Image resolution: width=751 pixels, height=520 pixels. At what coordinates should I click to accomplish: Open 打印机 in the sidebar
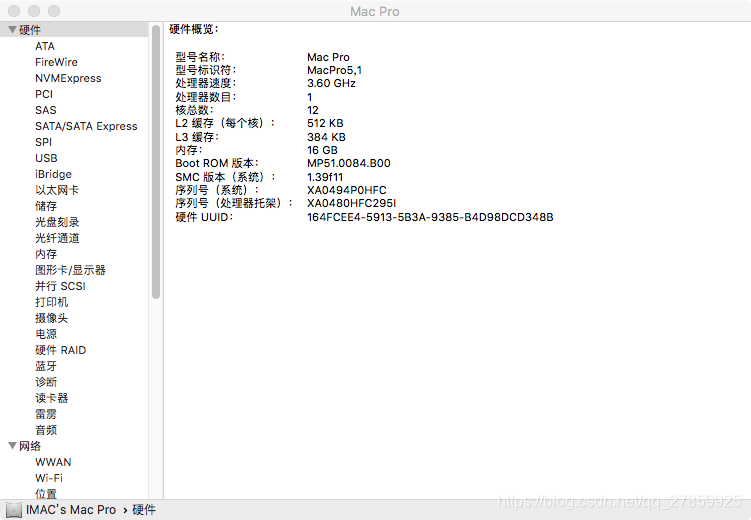coord(51,302)
